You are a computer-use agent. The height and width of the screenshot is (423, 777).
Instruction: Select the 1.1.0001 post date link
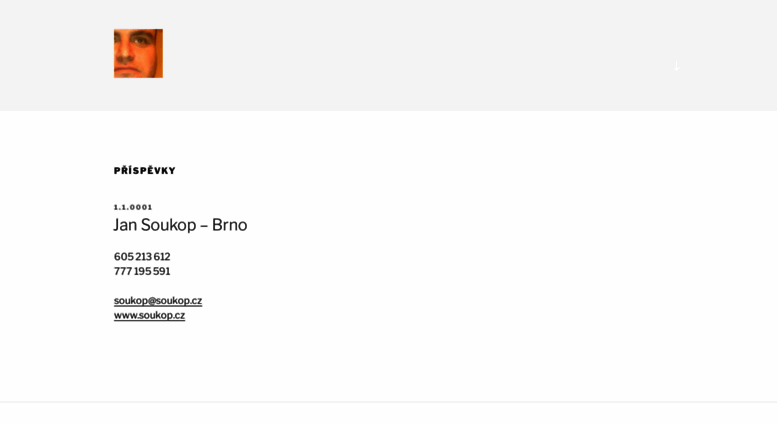click(x=133, y=207)
